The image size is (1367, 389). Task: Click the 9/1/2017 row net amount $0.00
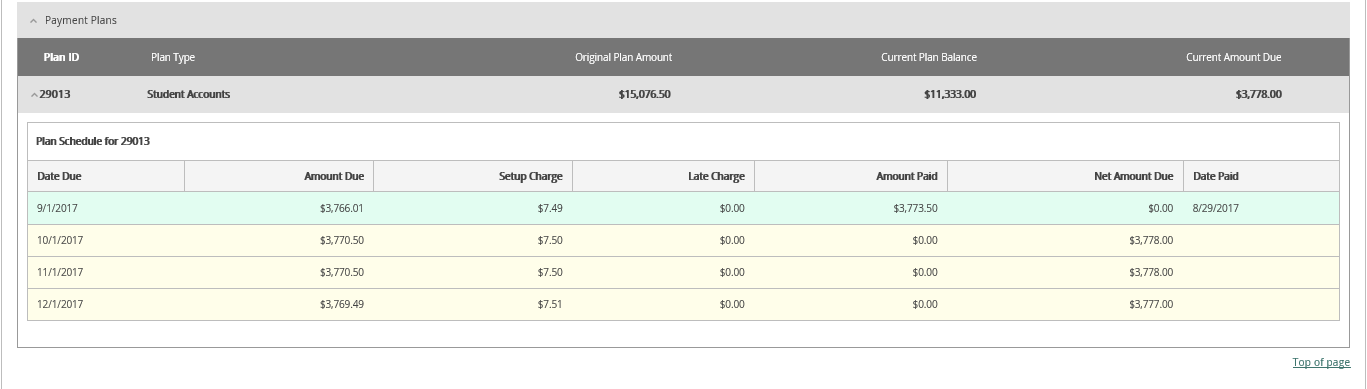point(1161,208)
